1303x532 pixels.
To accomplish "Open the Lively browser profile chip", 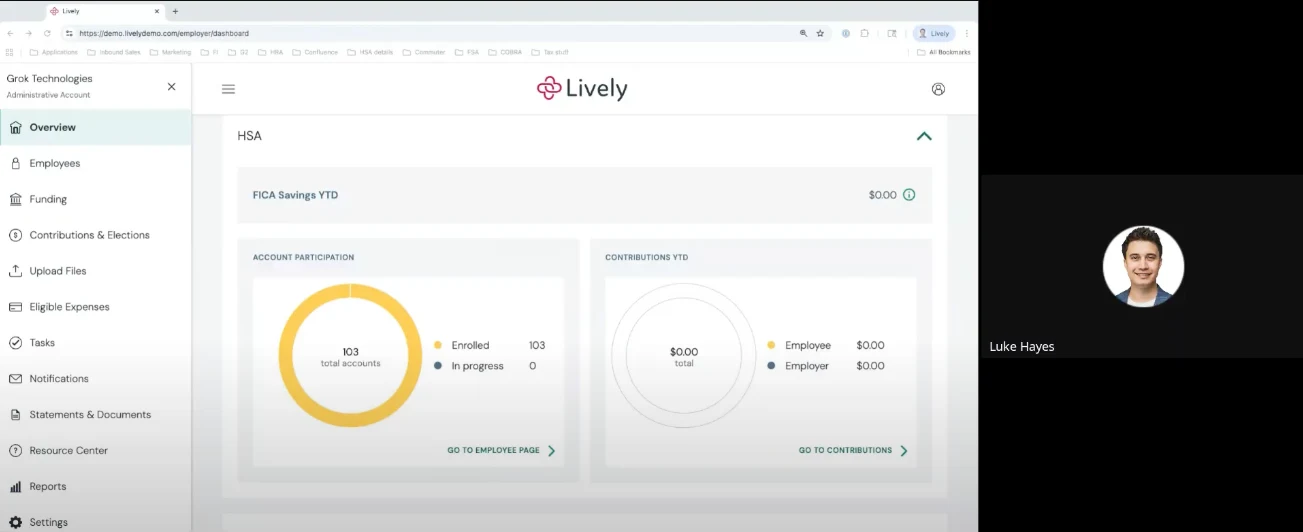I will (934, 33).
